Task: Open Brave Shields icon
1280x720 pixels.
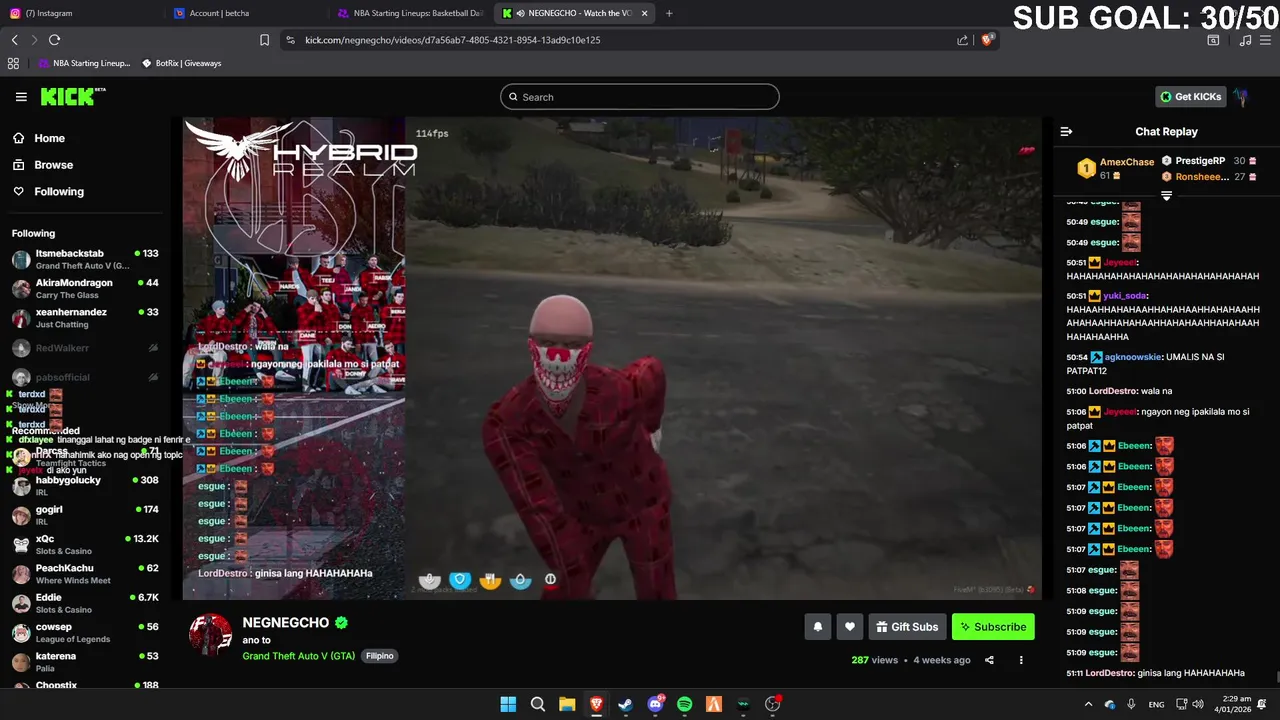Action: pyautogui.click(x=988, y=40)
